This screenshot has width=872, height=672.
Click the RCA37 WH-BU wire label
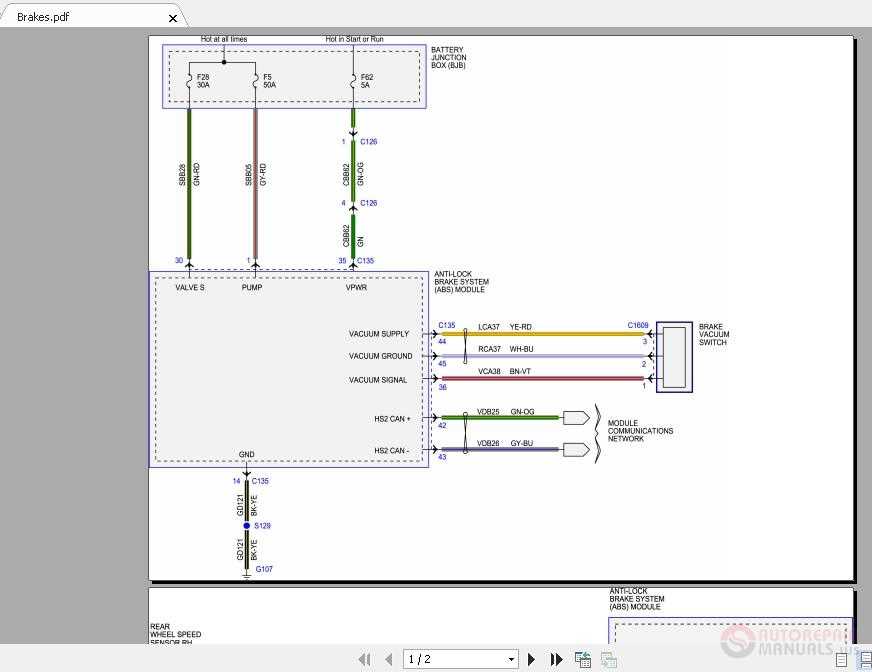[506, 349]
